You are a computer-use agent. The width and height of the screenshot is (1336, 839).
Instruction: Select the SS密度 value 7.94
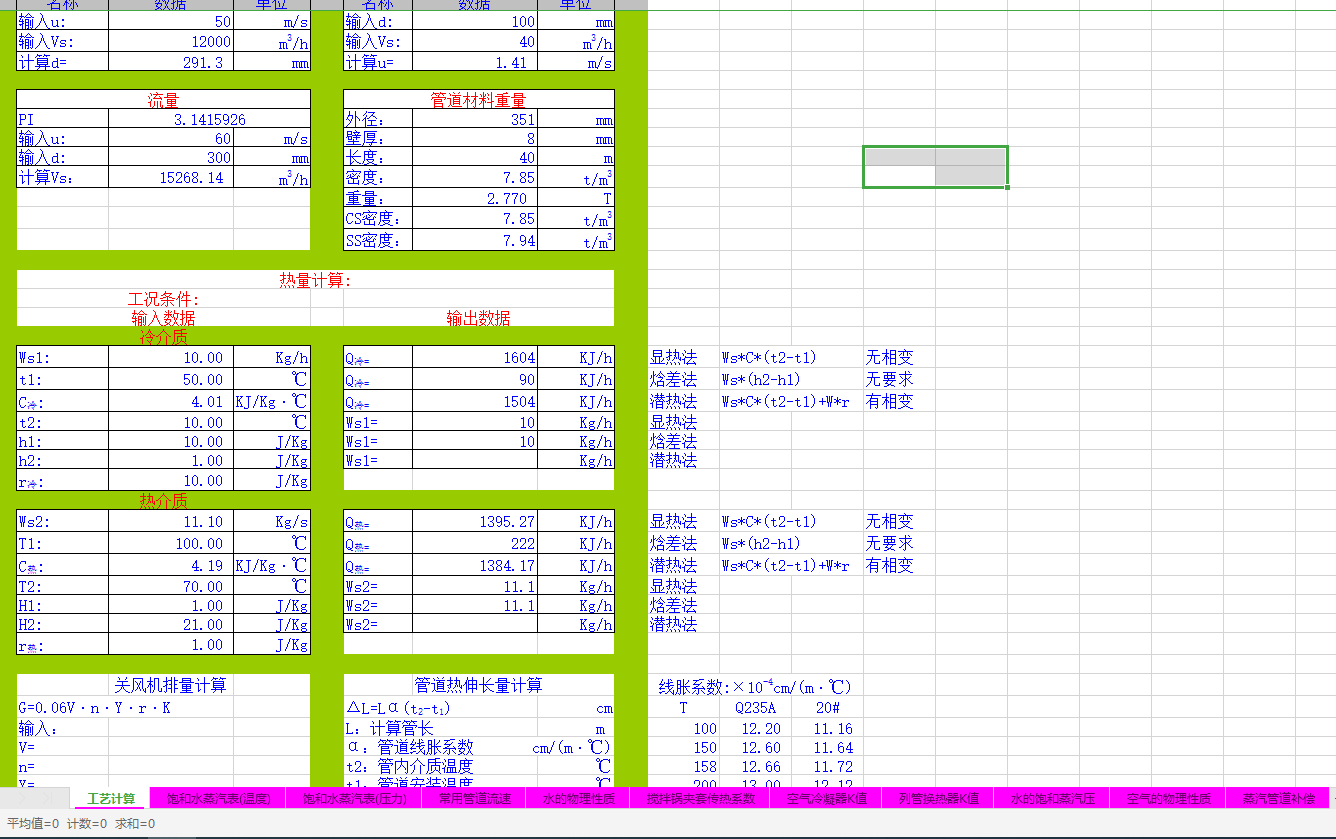click(475, 240)
